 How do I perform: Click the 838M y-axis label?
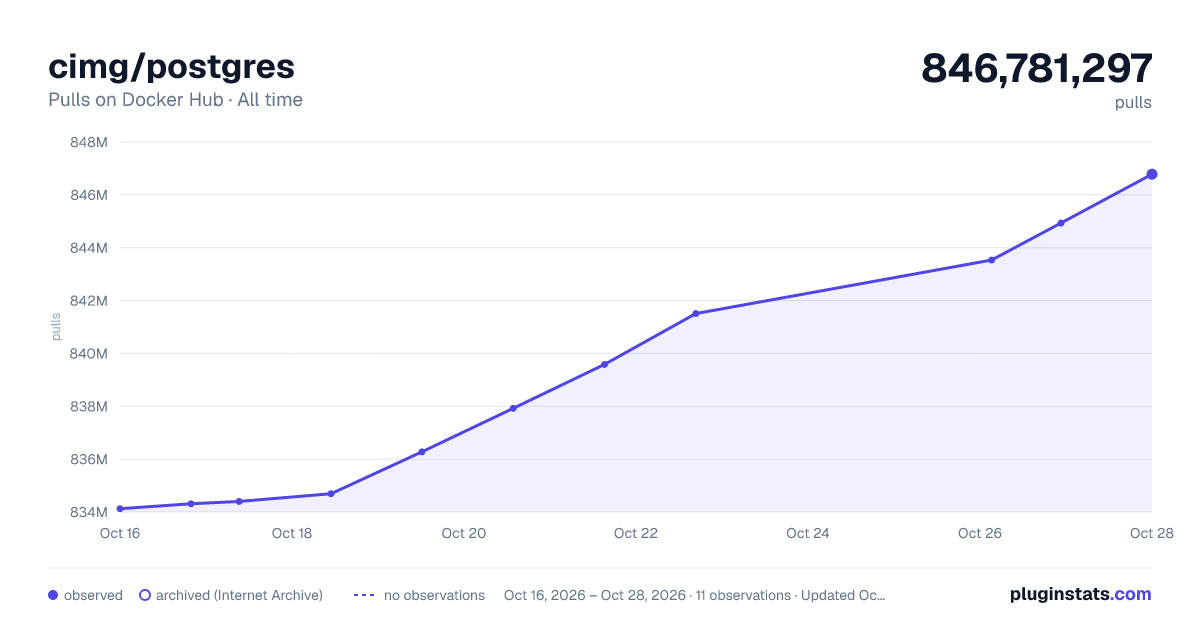point(89,407)
